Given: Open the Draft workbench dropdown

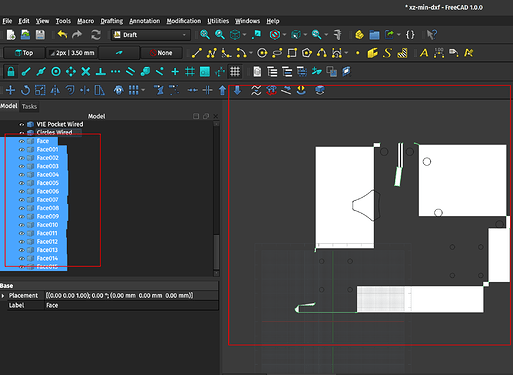Looking at the screenshot, I should tap(150, 35).
